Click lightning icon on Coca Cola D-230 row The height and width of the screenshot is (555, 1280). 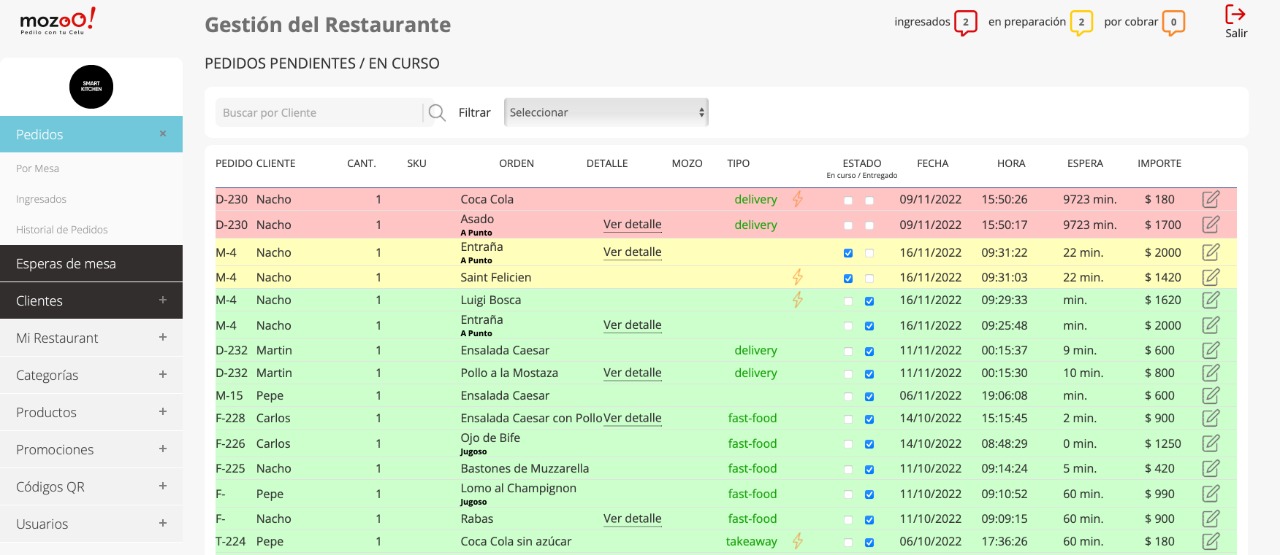(x=798, y=199)
